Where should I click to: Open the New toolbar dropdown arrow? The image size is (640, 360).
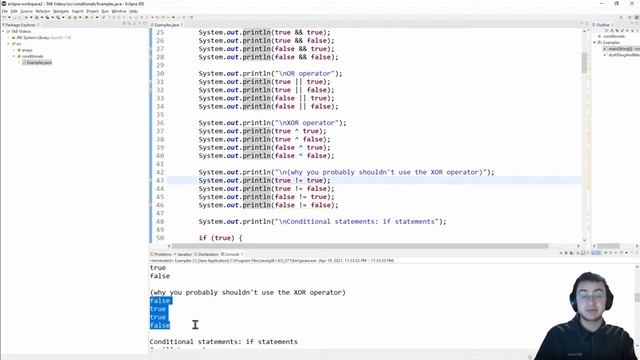pos(9,18)
